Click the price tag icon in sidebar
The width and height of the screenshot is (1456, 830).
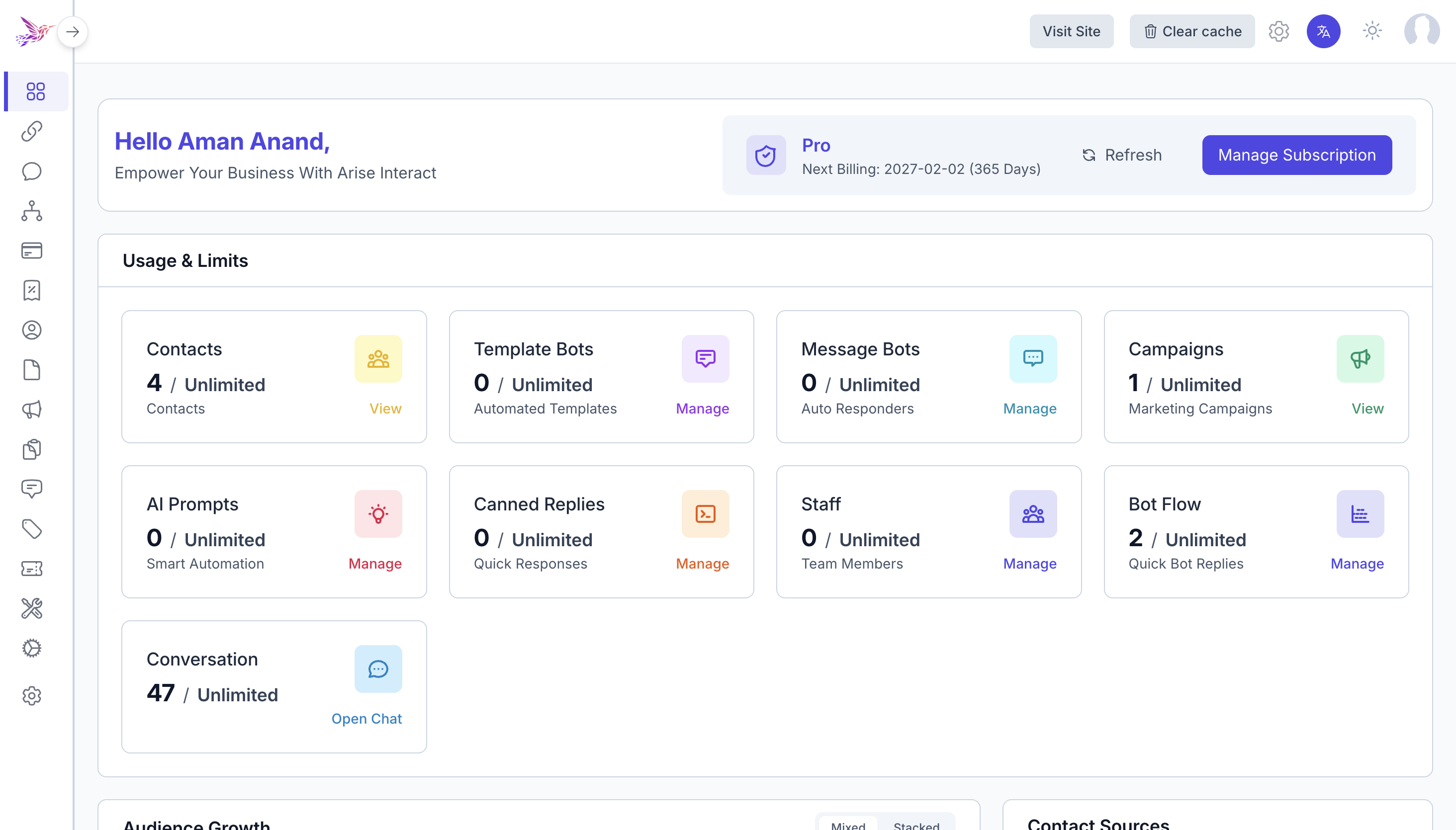point(32,529)
